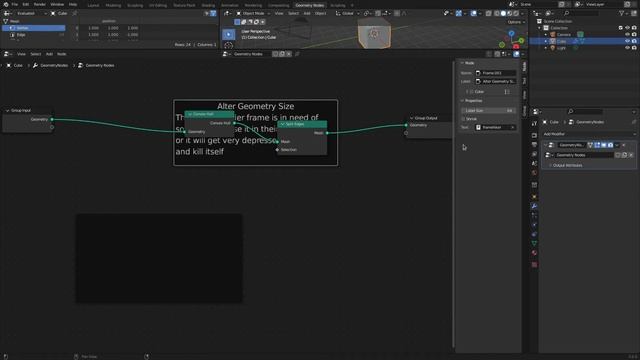Click Cube in node editor breadcrumb
This screenshot has height=360, width=640.
[15, 65]
